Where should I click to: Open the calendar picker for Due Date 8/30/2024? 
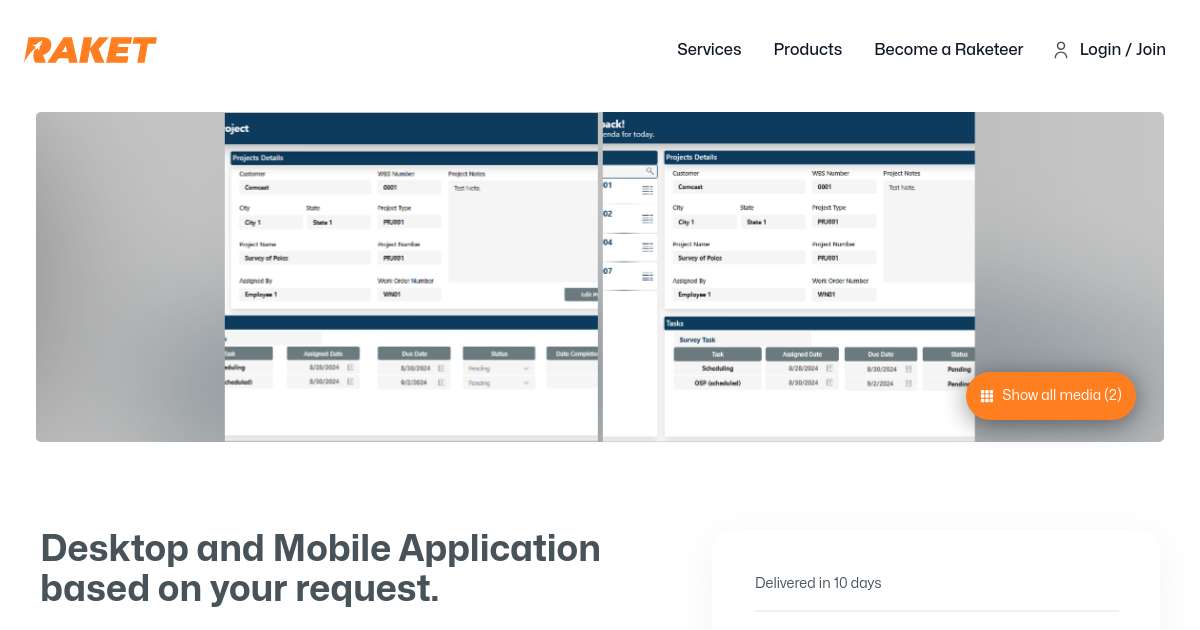907,369
